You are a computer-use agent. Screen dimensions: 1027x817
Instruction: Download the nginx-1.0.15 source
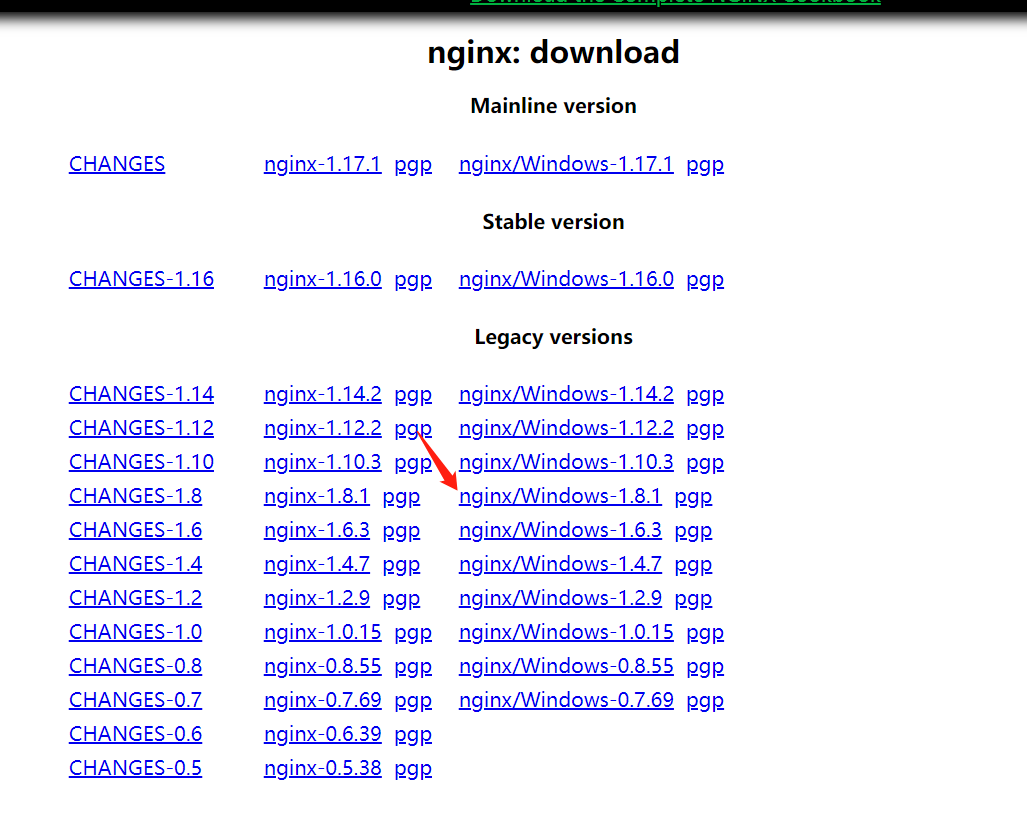click(x=322, y=633)
